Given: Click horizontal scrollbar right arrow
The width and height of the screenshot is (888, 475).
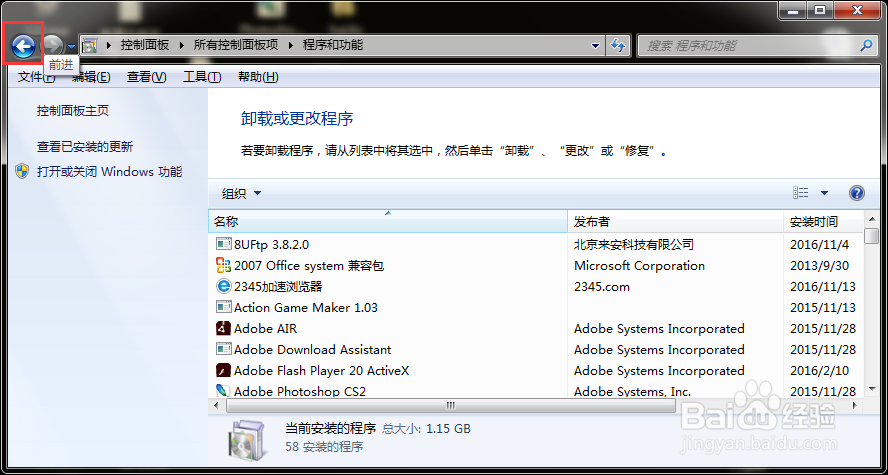Looking at the screenshot, I should click(857, 405).
